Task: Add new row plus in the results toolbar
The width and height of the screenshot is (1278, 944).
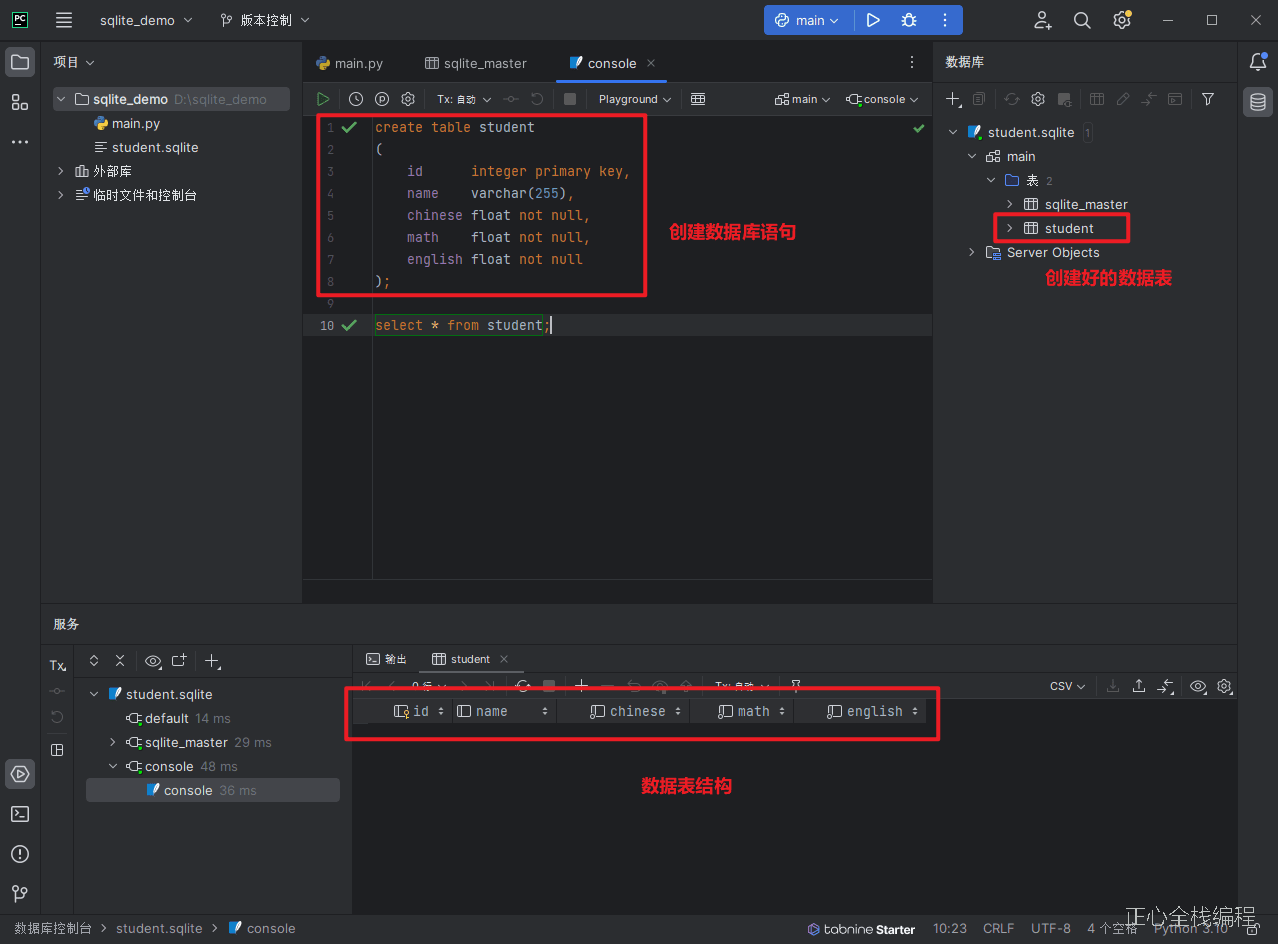Action: pyautogui.click(x=581, y=686)
